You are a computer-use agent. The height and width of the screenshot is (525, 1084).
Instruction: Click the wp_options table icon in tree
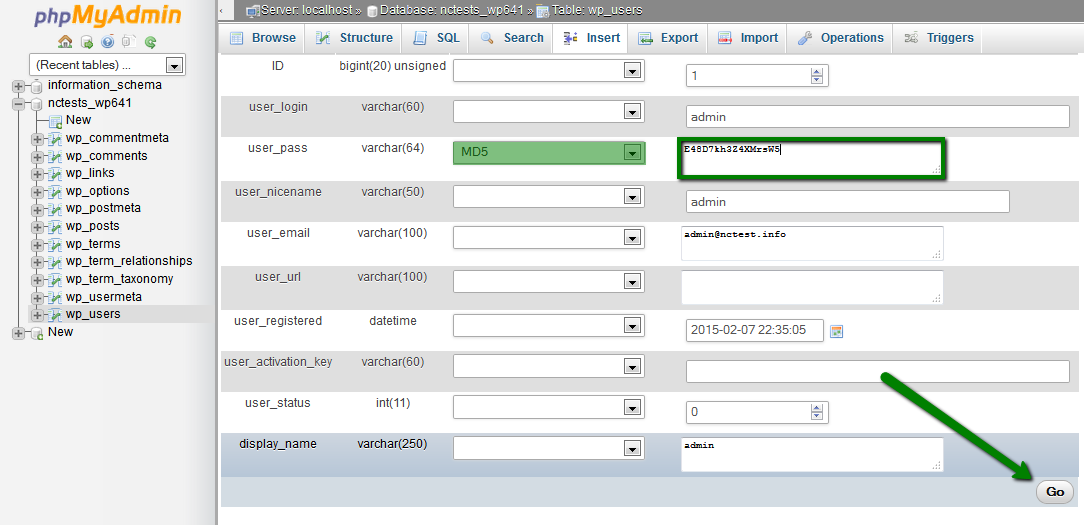pos(56,191)
